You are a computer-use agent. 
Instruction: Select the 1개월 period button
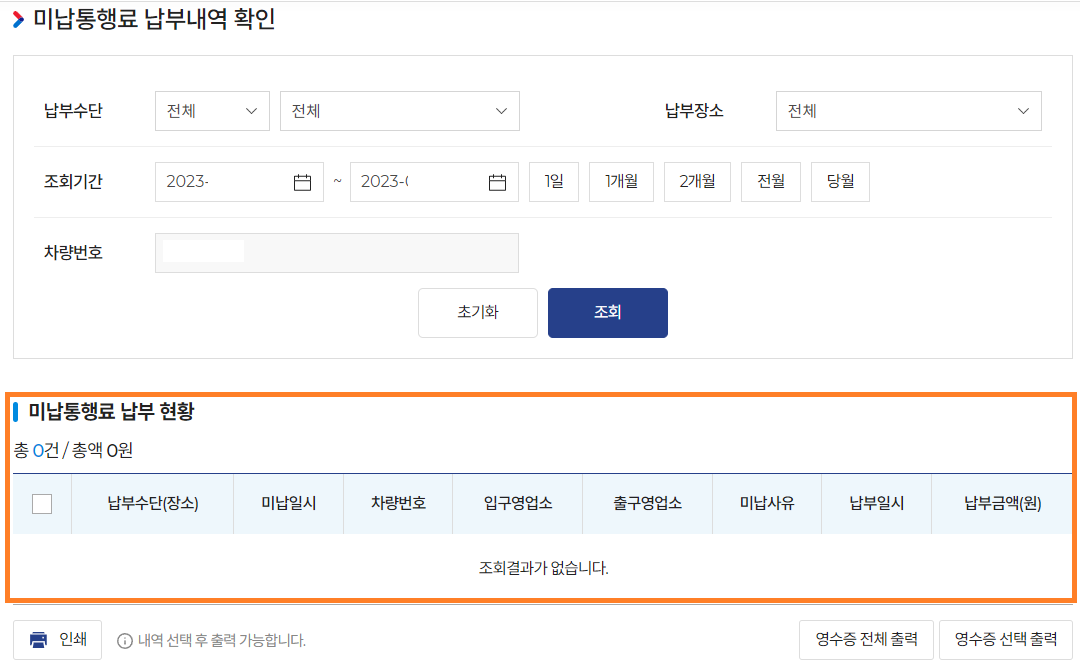point(620,181)
